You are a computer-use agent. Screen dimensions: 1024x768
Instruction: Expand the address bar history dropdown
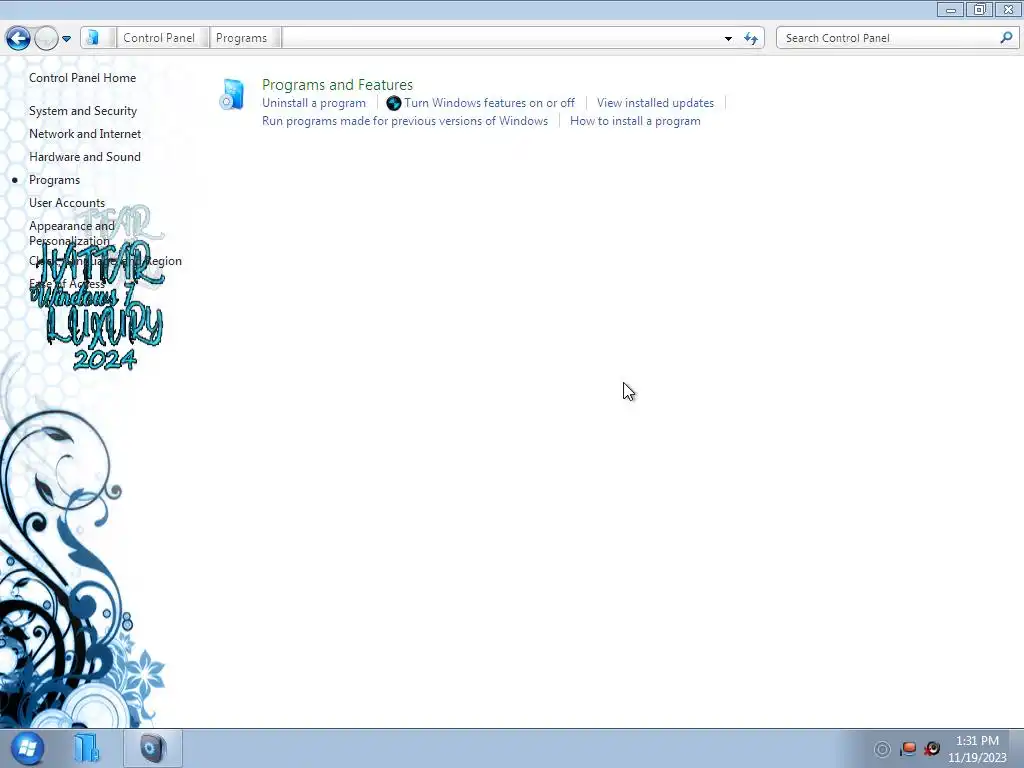click(728, 39)
